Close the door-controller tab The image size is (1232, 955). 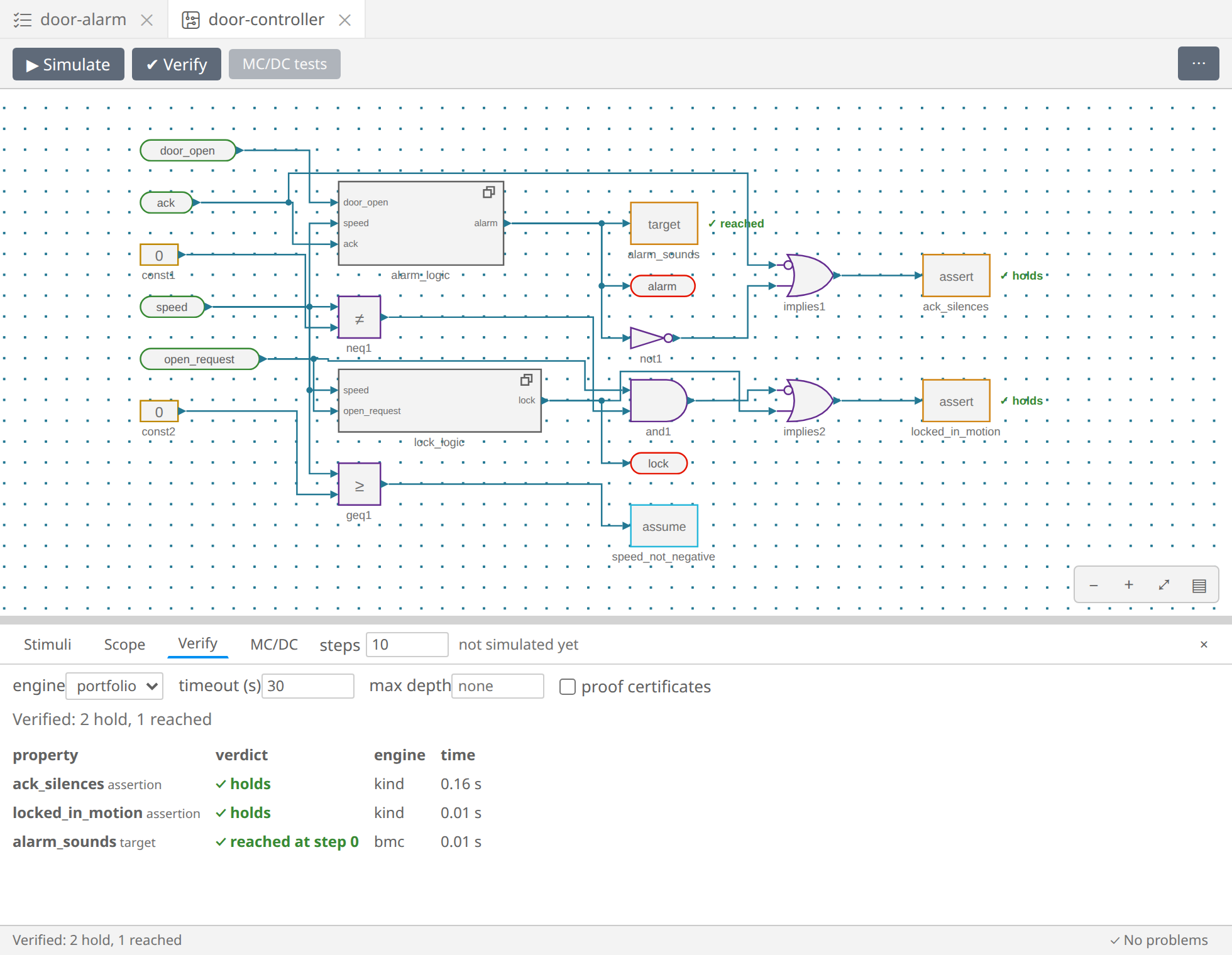(344, 20)
